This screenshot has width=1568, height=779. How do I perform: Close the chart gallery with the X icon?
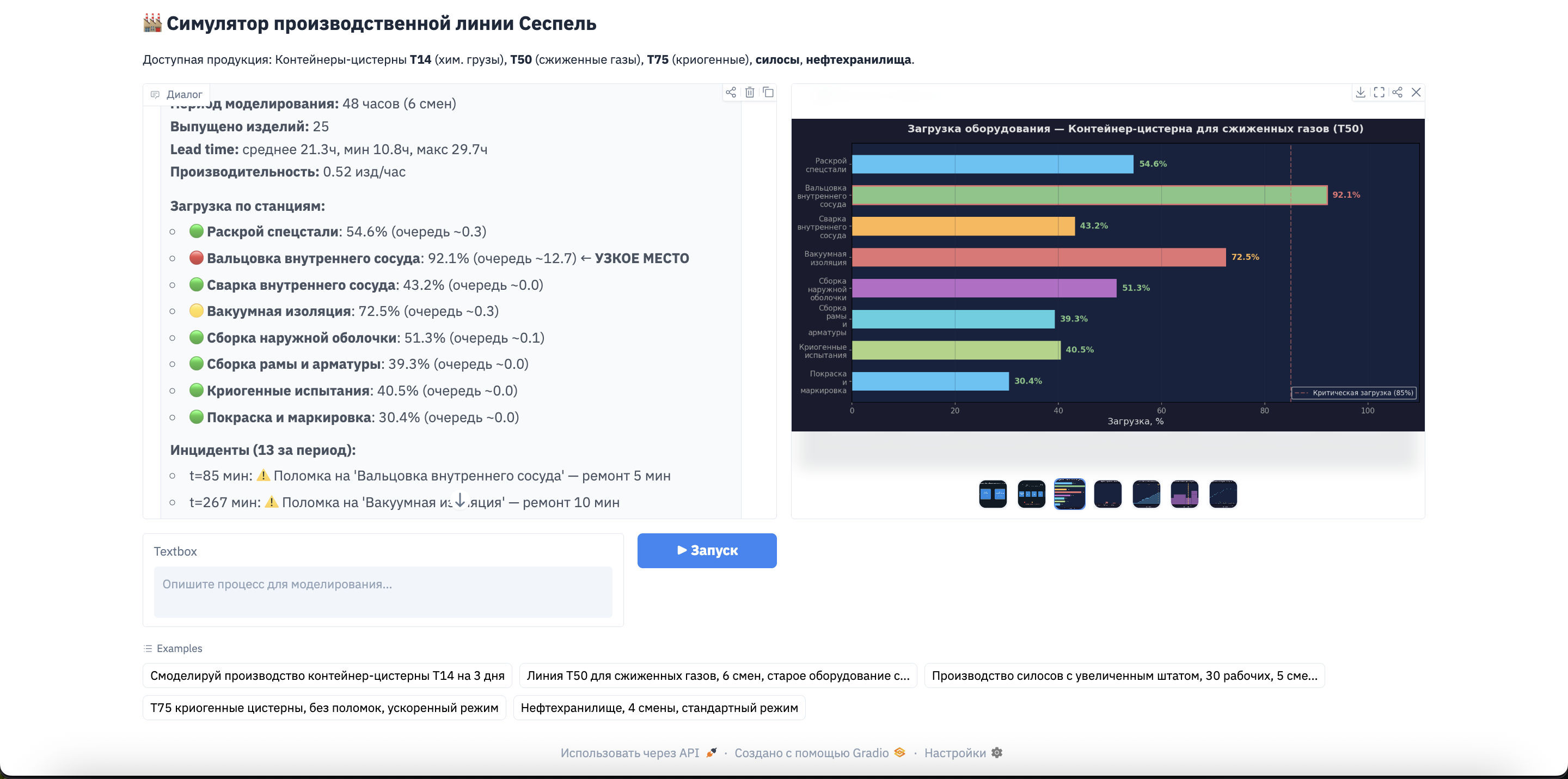pos(1417,92)
